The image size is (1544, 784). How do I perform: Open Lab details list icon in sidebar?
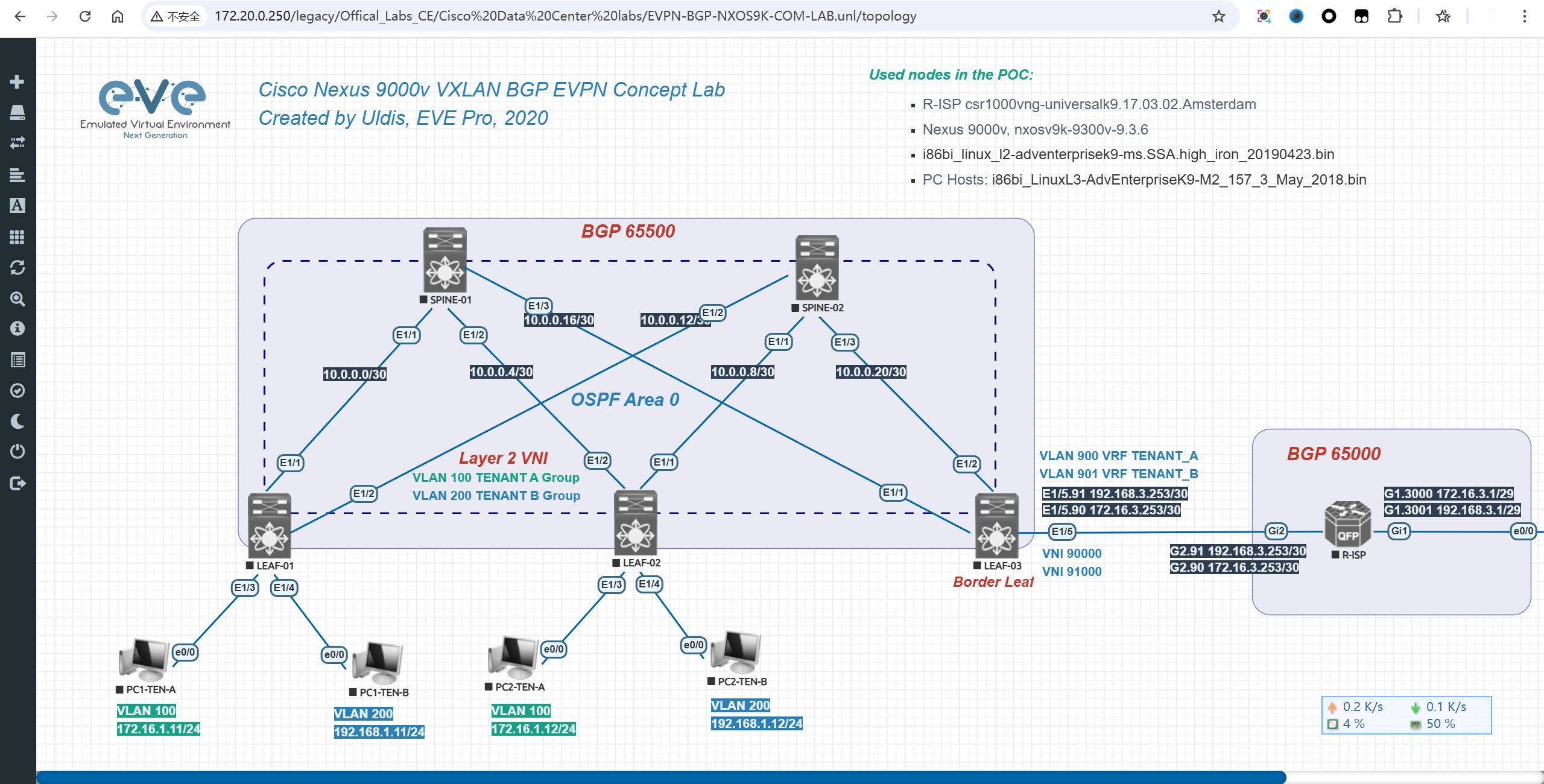(17, 360)
